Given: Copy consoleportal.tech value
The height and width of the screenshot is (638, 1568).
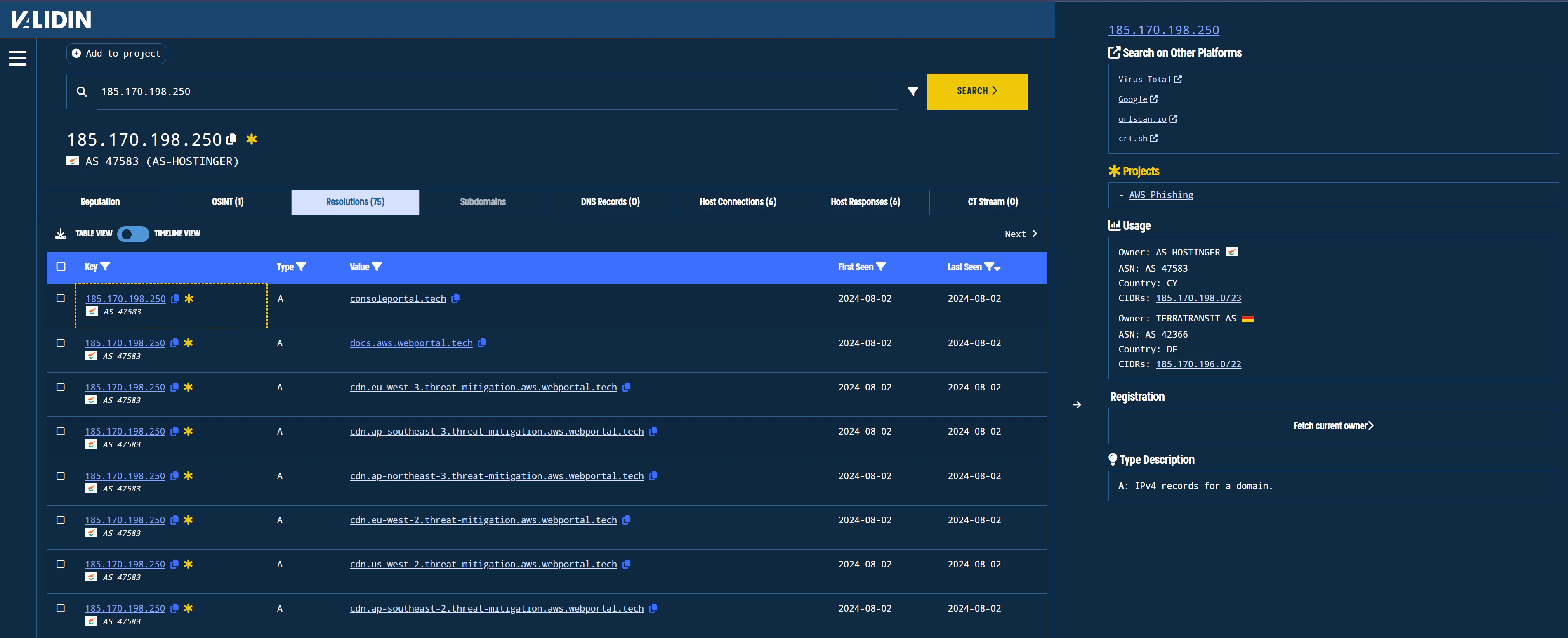Looking at the screenshot, I should (x=455, y=298).
